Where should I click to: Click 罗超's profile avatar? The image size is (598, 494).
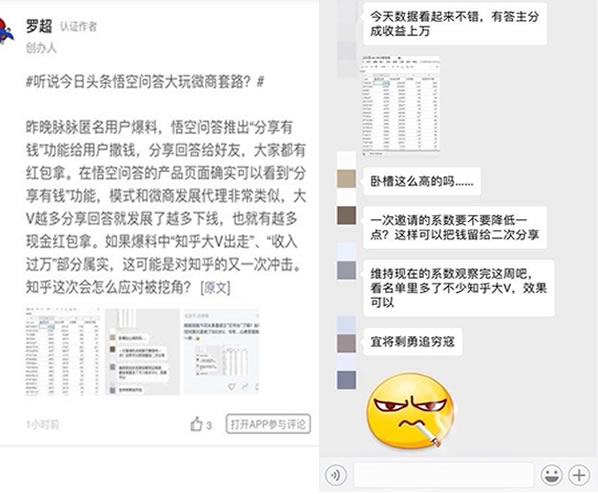(6, 31)
